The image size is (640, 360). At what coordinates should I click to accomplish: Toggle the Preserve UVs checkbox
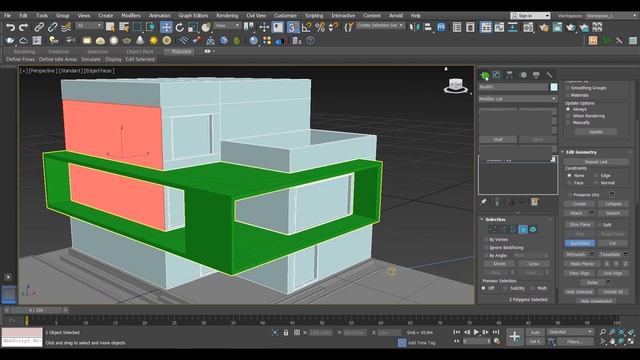(x=569, y=195)
